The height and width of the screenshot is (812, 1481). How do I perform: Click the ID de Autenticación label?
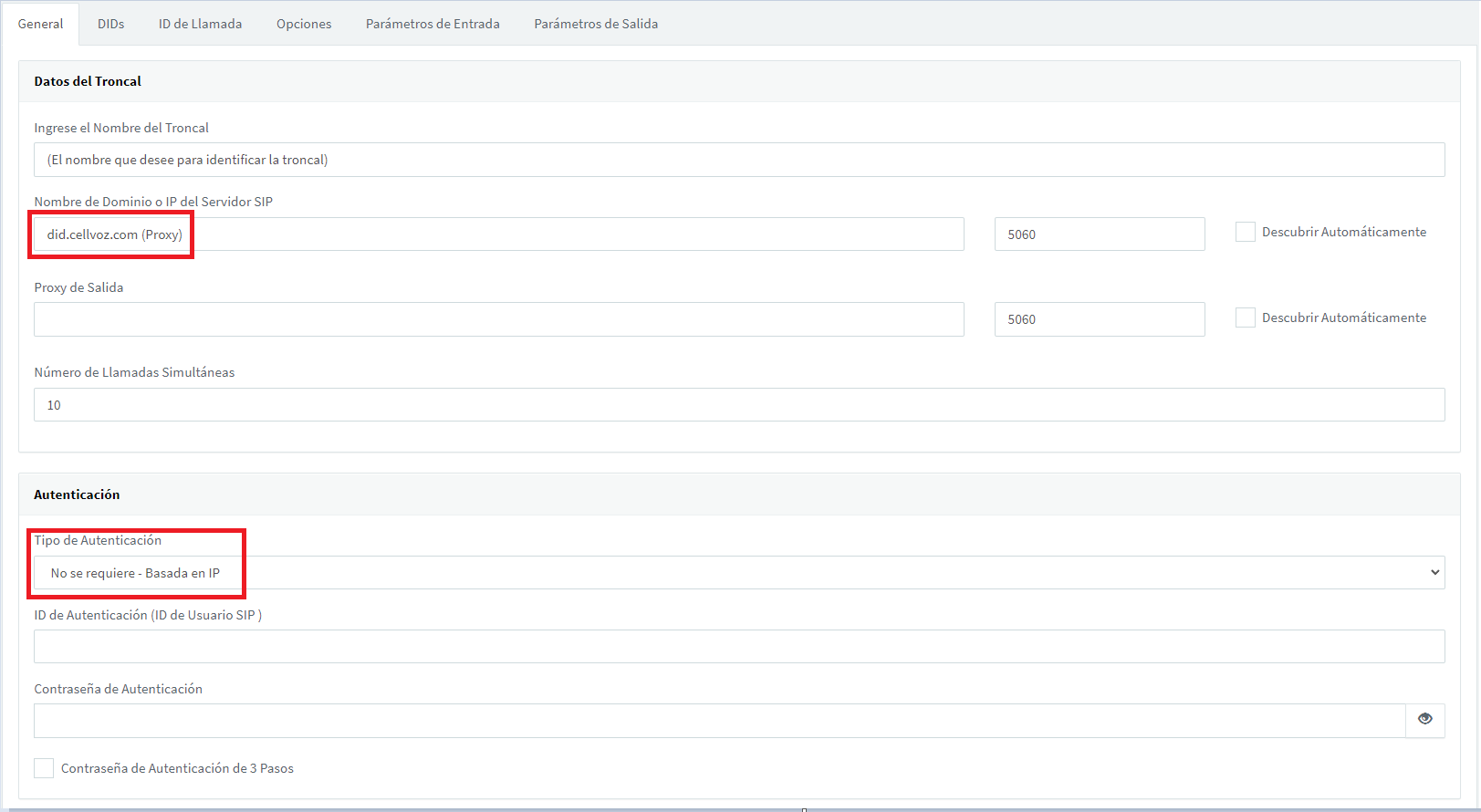click(x=148, y=615)
